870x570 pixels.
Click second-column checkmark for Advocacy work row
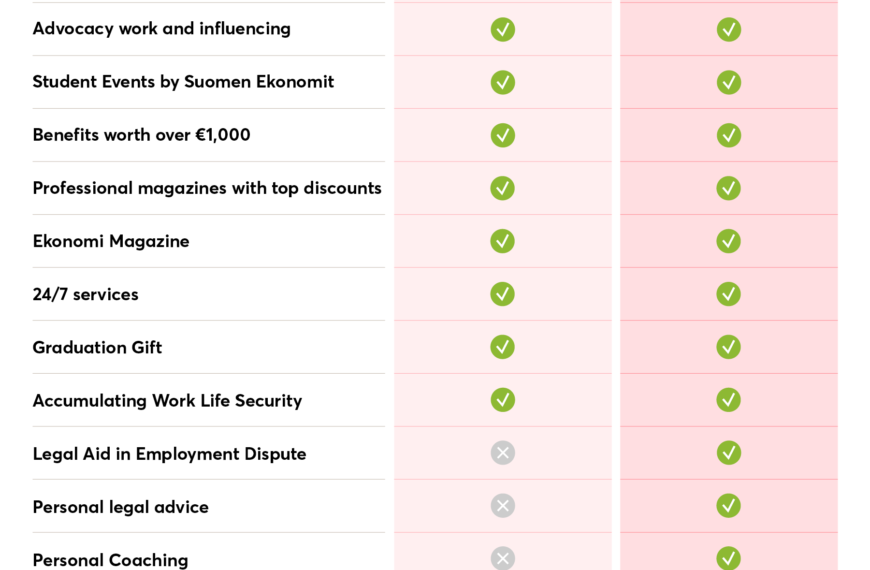tap(729, 29)
